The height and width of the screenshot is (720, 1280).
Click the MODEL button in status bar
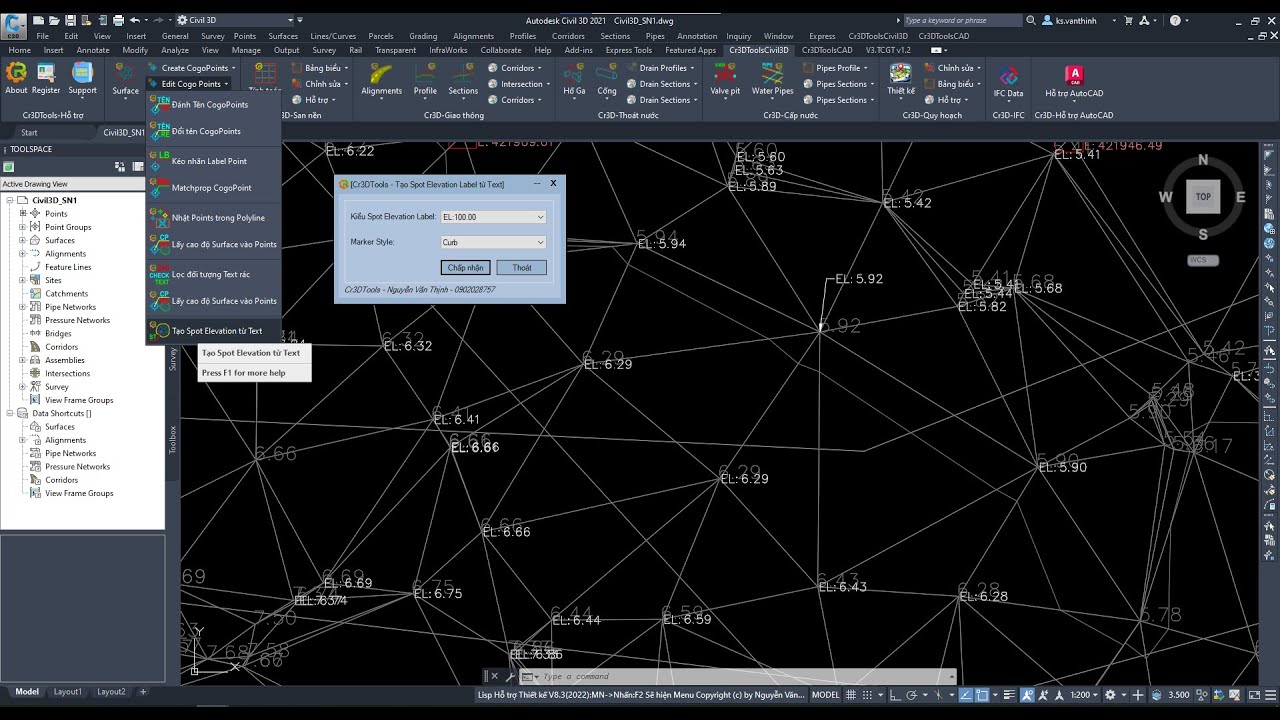[826, 694]
